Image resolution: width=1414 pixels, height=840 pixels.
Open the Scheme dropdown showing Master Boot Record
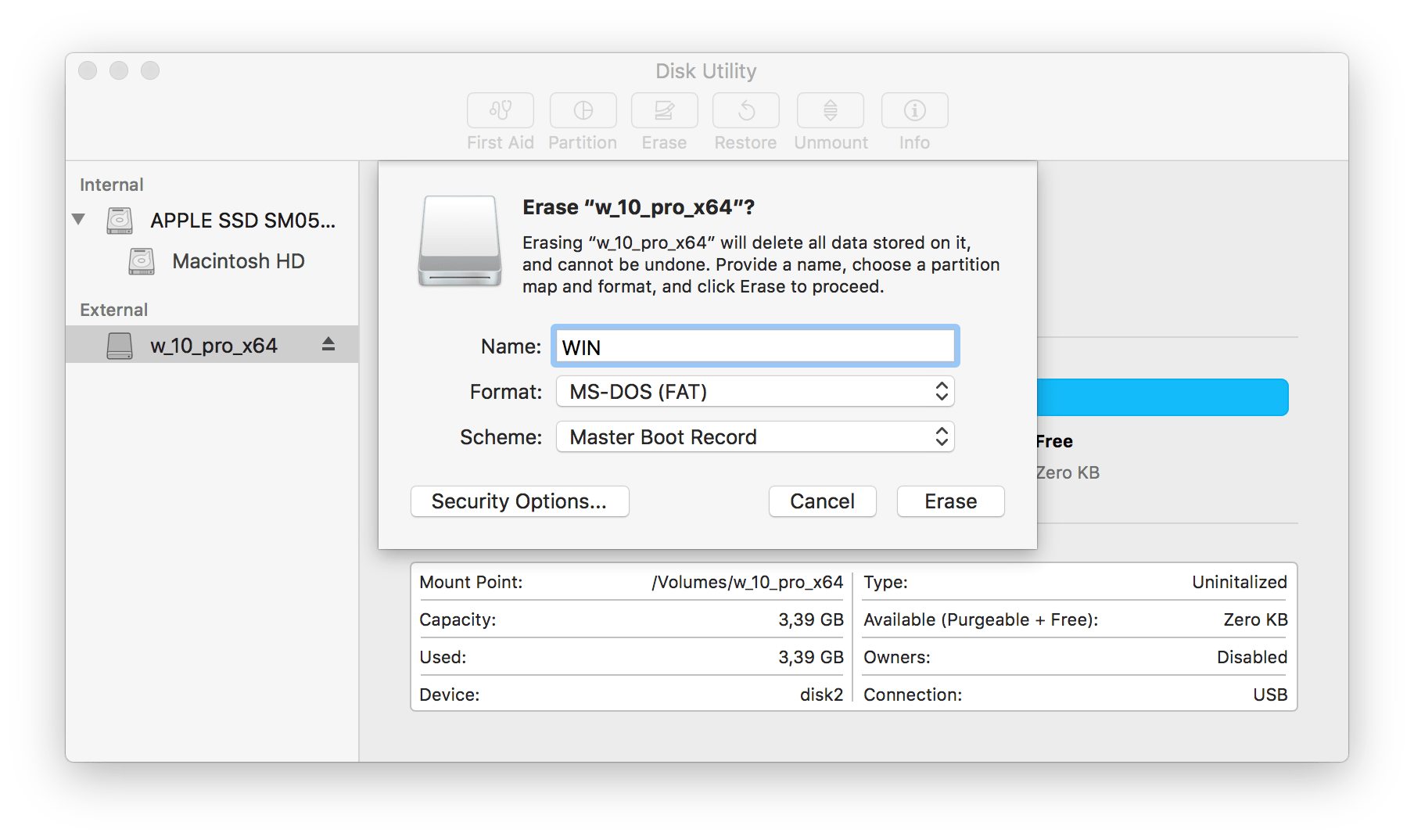coord(755,436)
